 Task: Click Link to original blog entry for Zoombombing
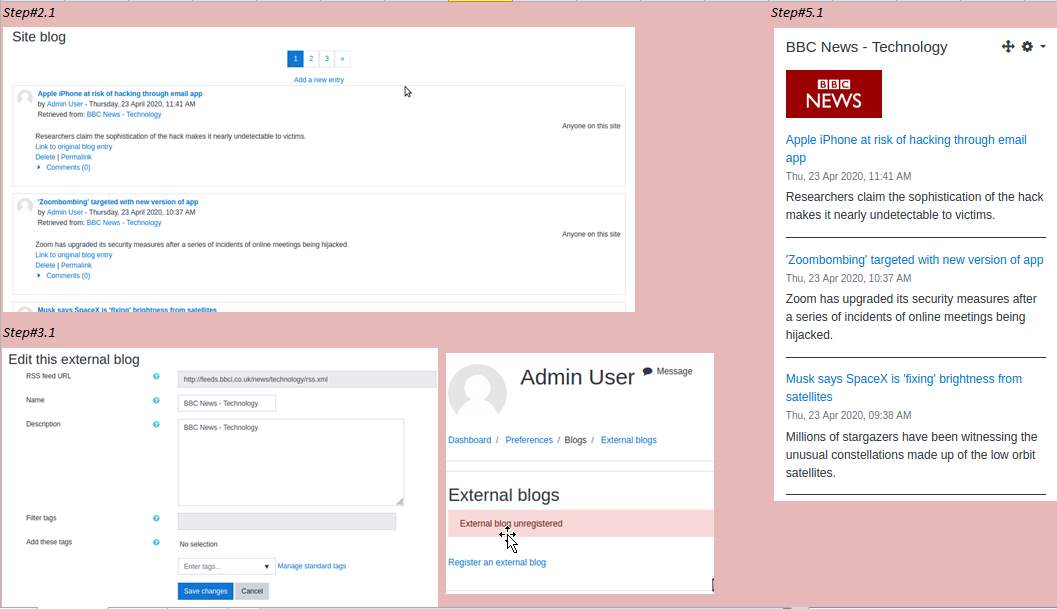pos(73,255)
